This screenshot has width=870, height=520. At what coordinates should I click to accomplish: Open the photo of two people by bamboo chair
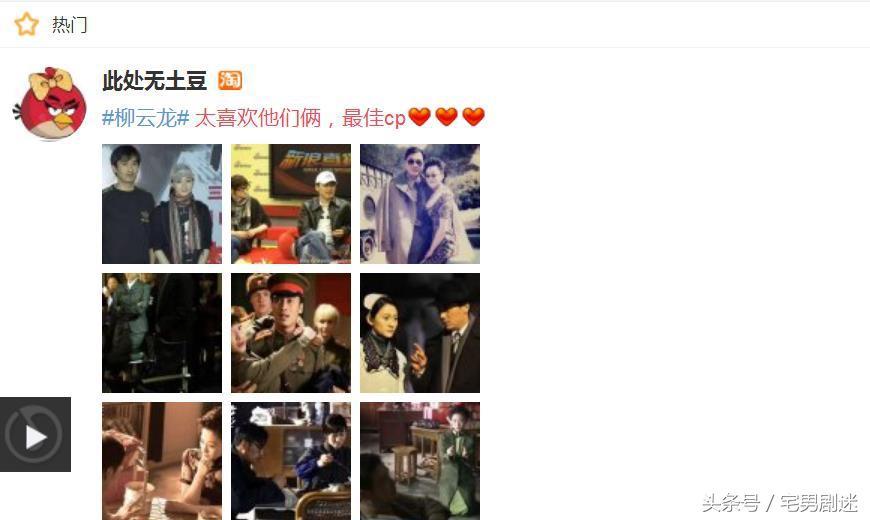coord(291,461)
